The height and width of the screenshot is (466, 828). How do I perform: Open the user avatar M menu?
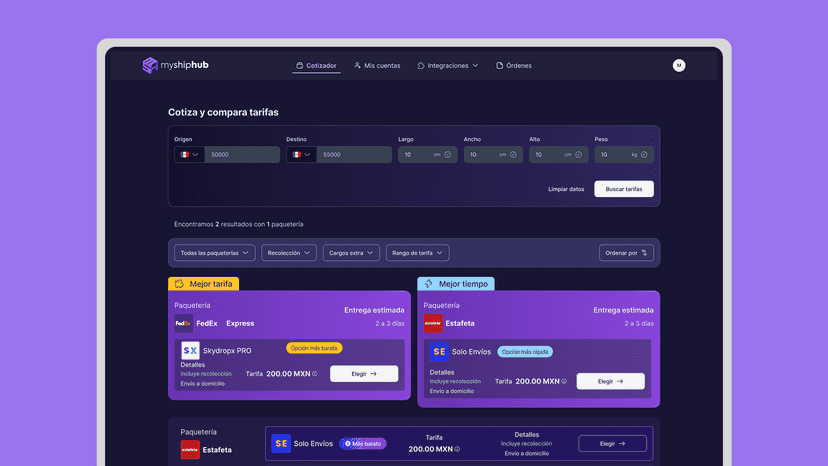pyautogui.click(x=679, y=66)
